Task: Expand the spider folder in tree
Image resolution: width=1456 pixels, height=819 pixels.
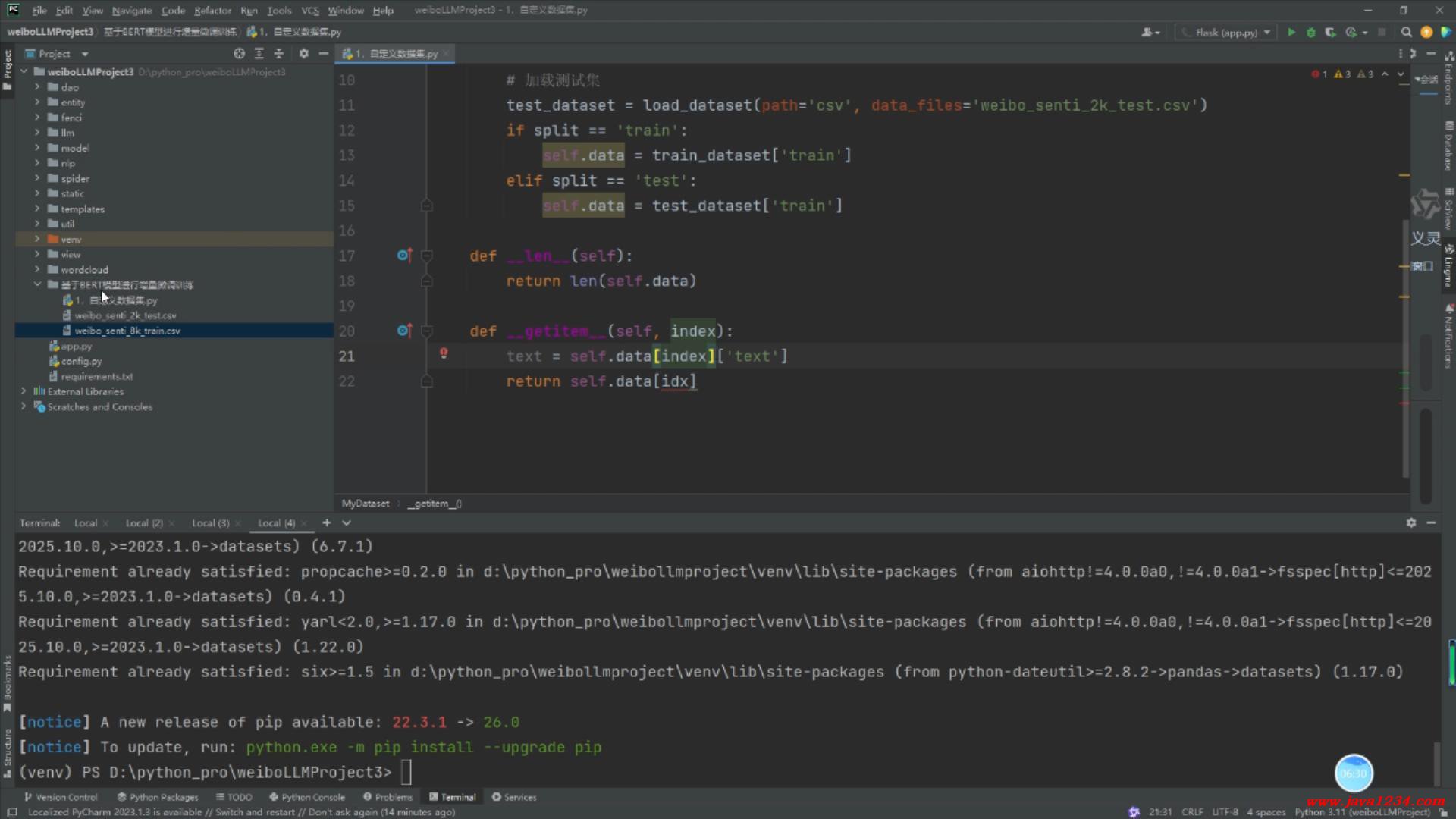Action: pyautogui.click(x=37, y=179)
